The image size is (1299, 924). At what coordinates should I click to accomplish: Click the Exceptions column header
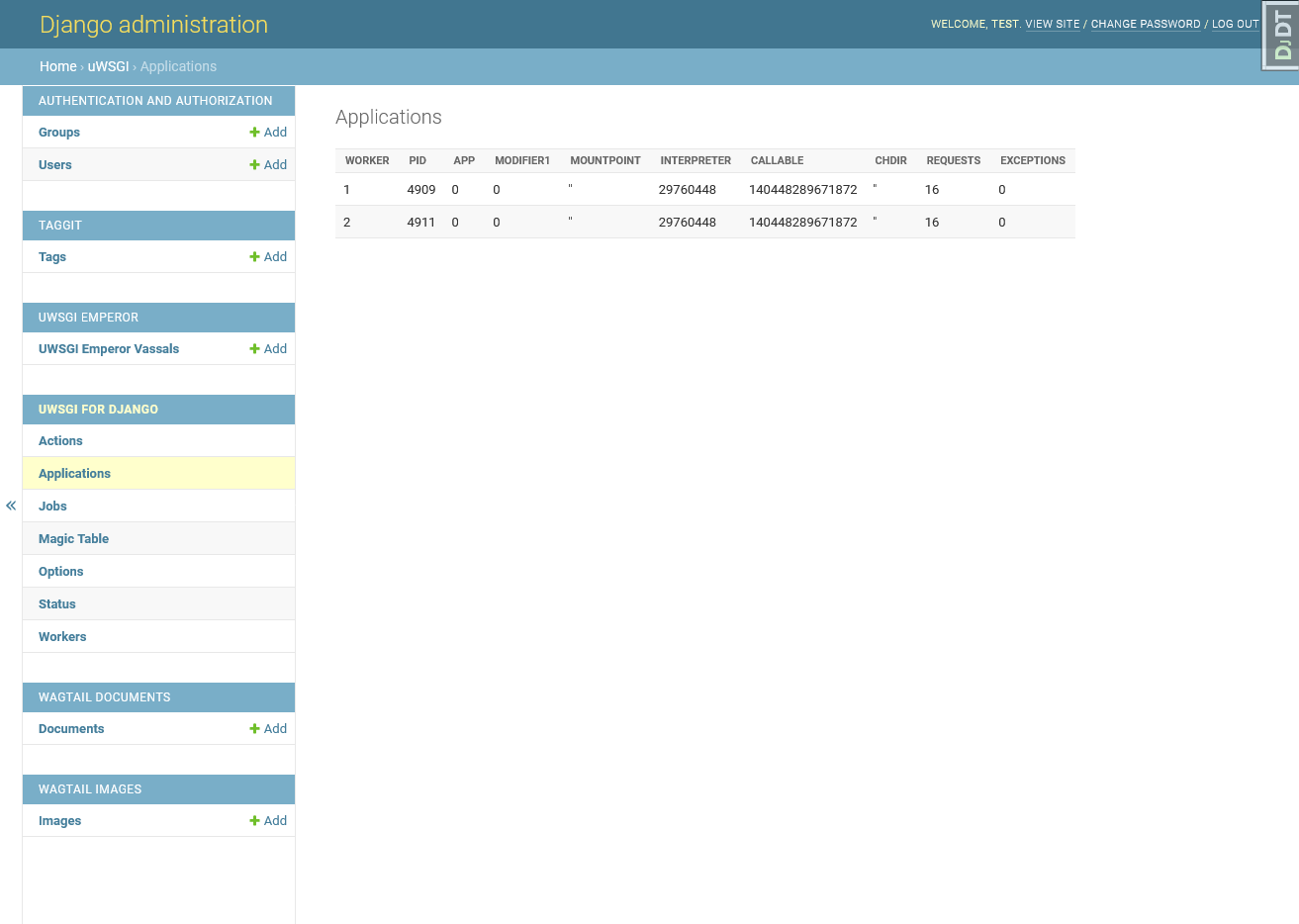click(1033, 160)
